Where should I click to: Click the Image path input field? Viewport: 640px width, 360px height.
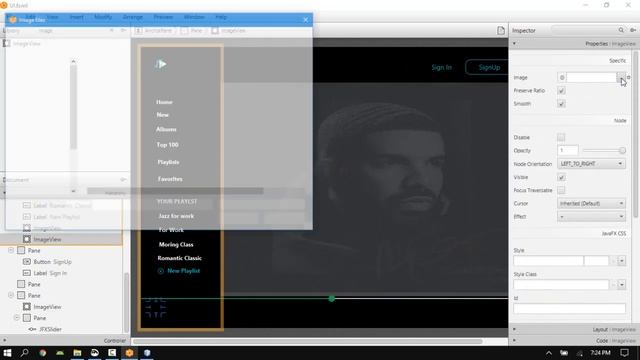(591, 77)
